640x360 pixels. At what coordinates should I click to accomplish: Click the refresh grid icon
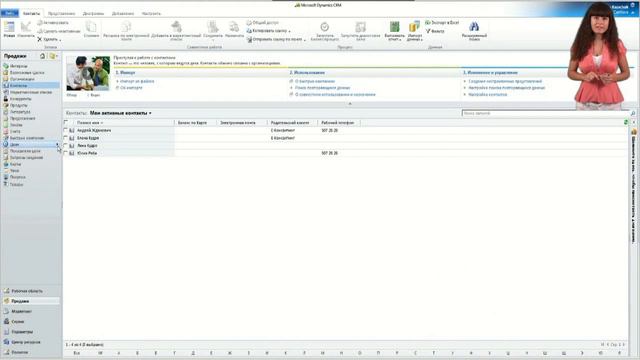[626, 122]
